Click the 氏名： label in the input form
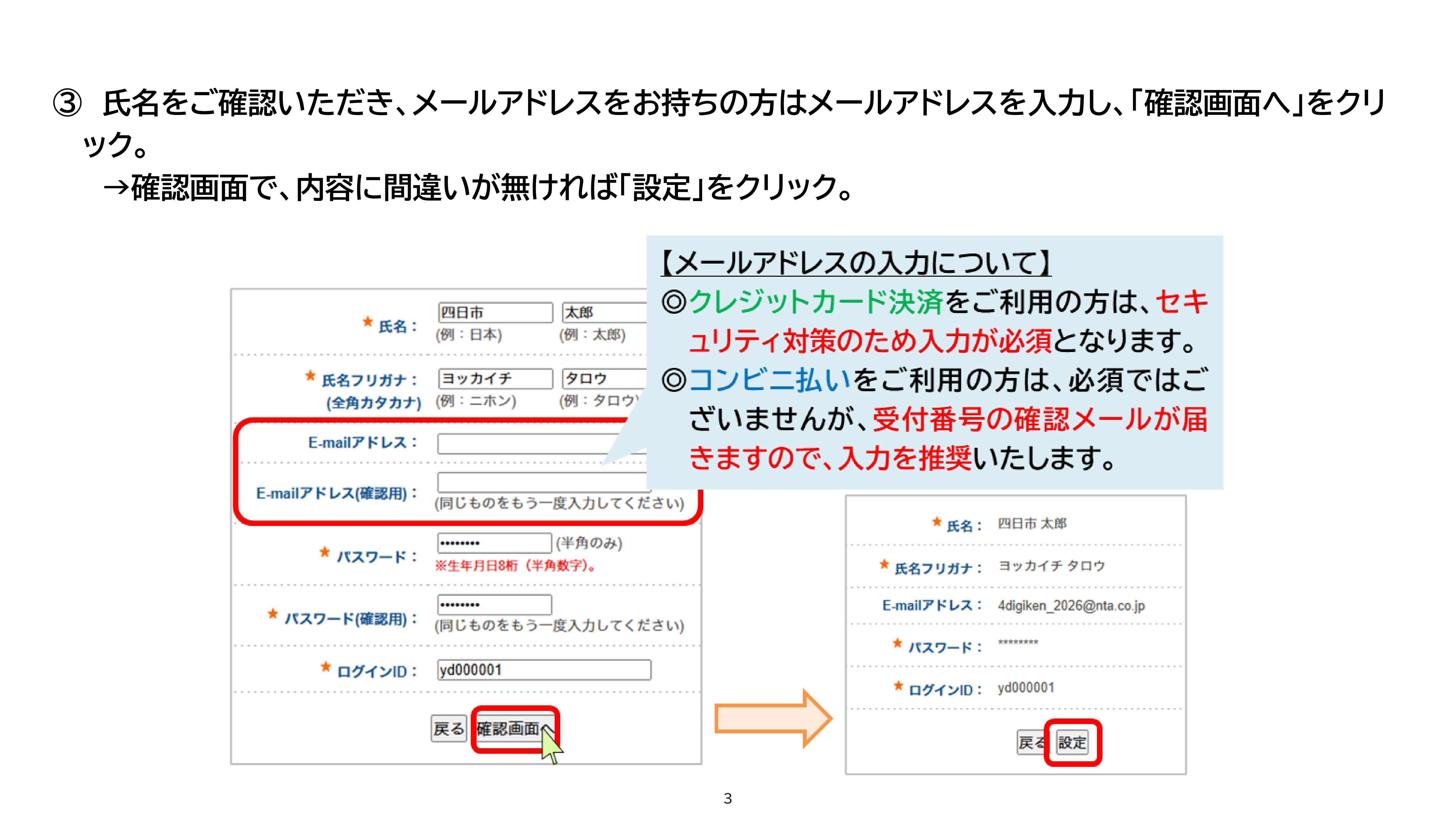 point(398,326)
